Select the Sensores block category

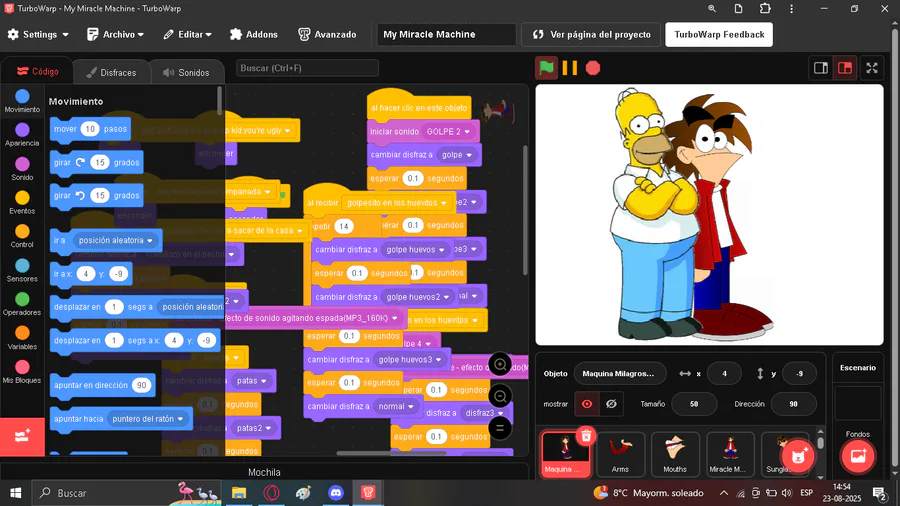[22, 270]
